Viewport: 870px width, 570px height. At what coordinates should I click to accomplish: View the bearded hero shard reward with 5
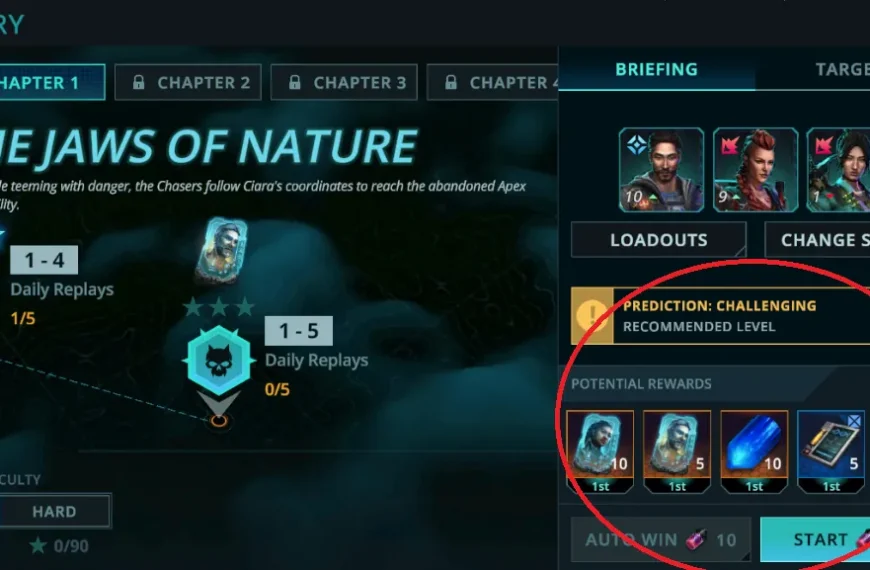click(677, 452)
